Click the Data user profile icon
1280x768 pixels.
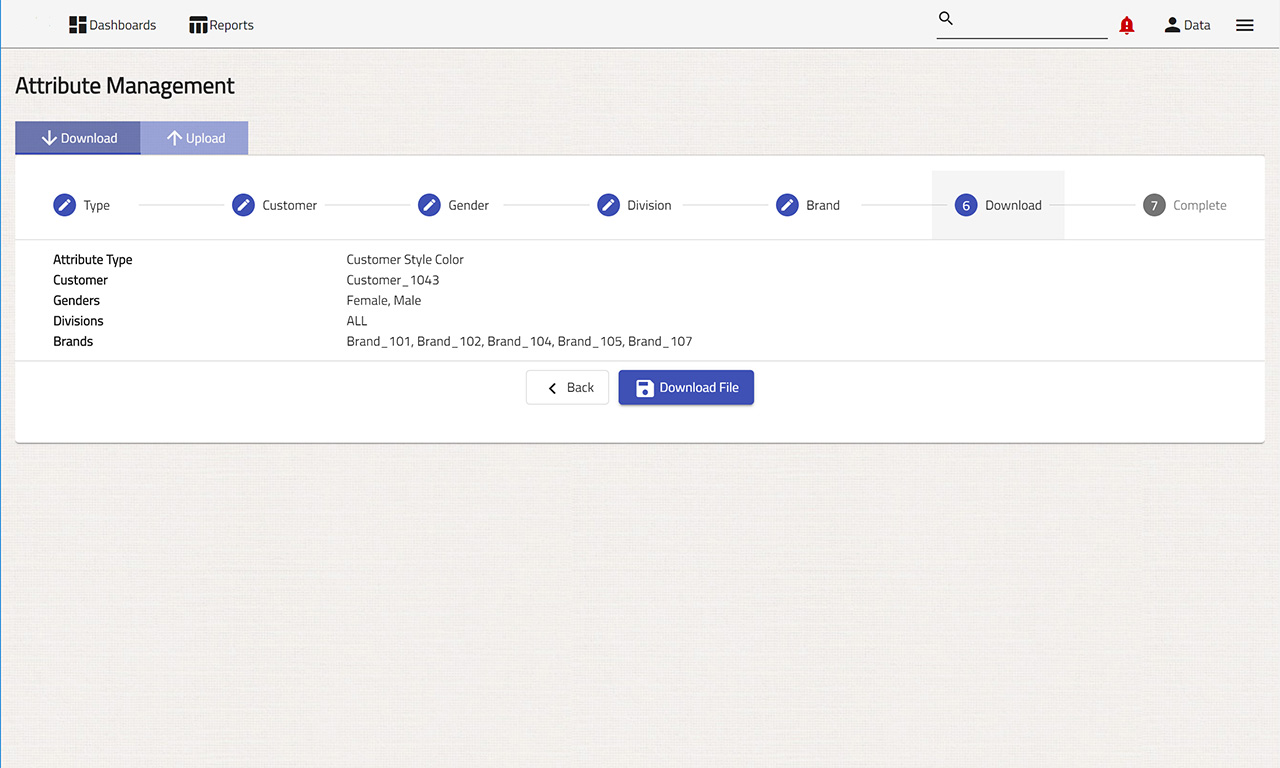tap(1172, 25)
